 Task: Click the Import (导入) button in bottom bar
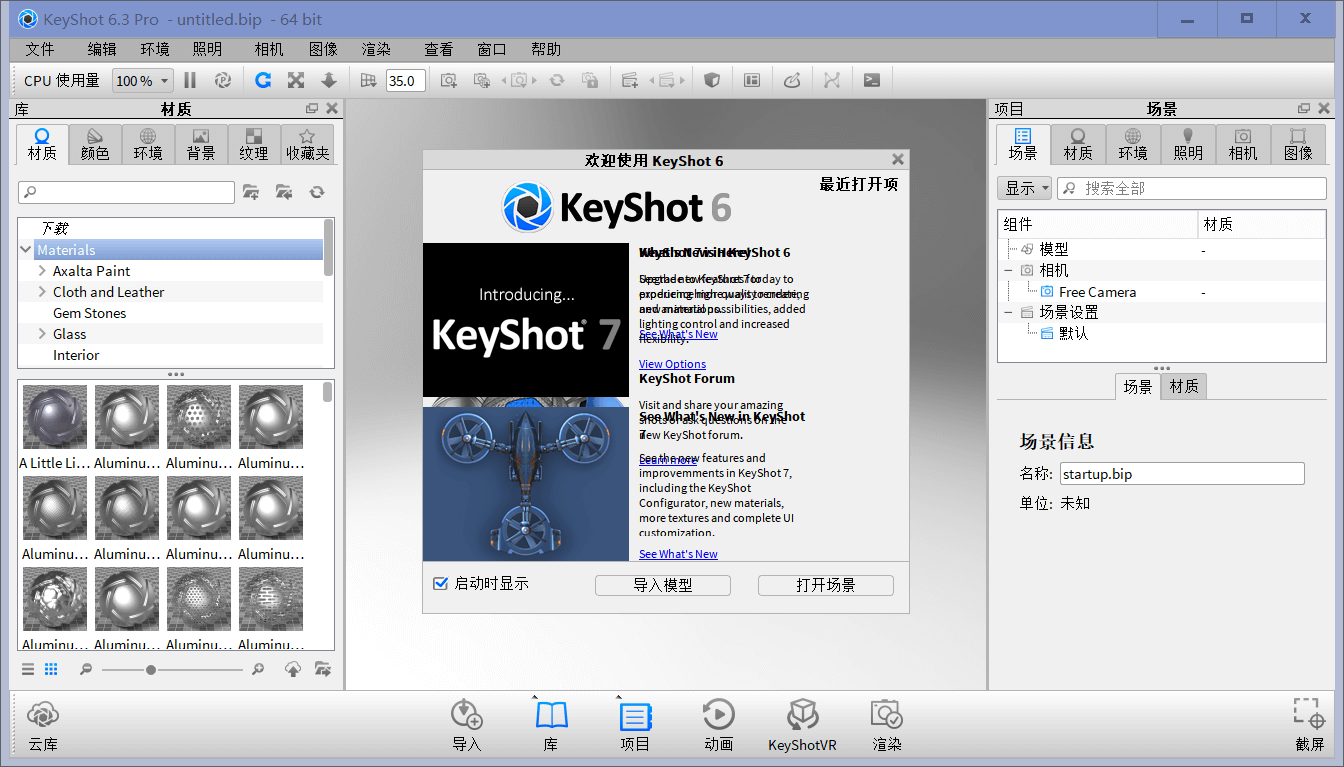click(x=467, y=726)
